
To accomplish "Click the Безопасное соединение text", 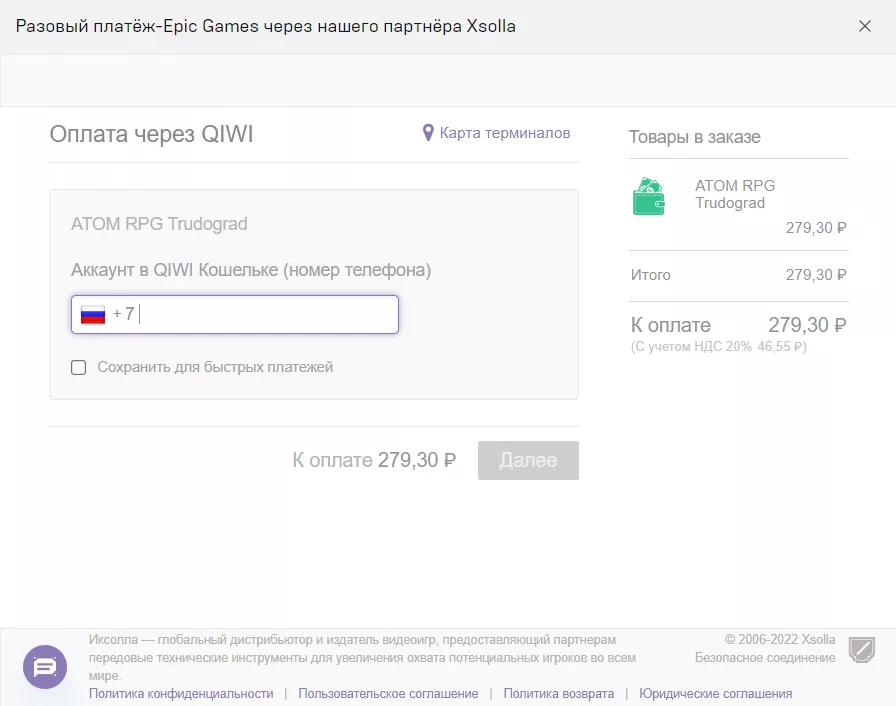I will pyautogui.click(x=765, y=657).
